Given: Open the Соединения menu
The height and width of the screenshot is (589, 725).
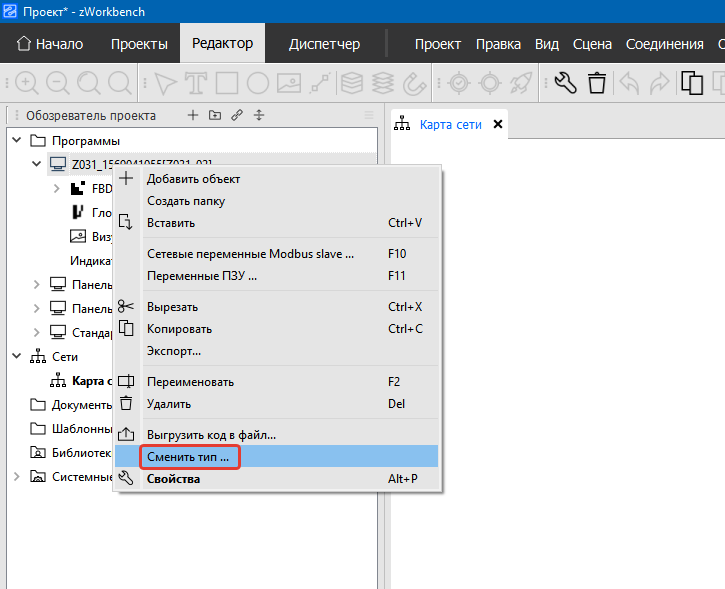Looking at the screenshot, I should pyautogui.click(x=664, y=44).
